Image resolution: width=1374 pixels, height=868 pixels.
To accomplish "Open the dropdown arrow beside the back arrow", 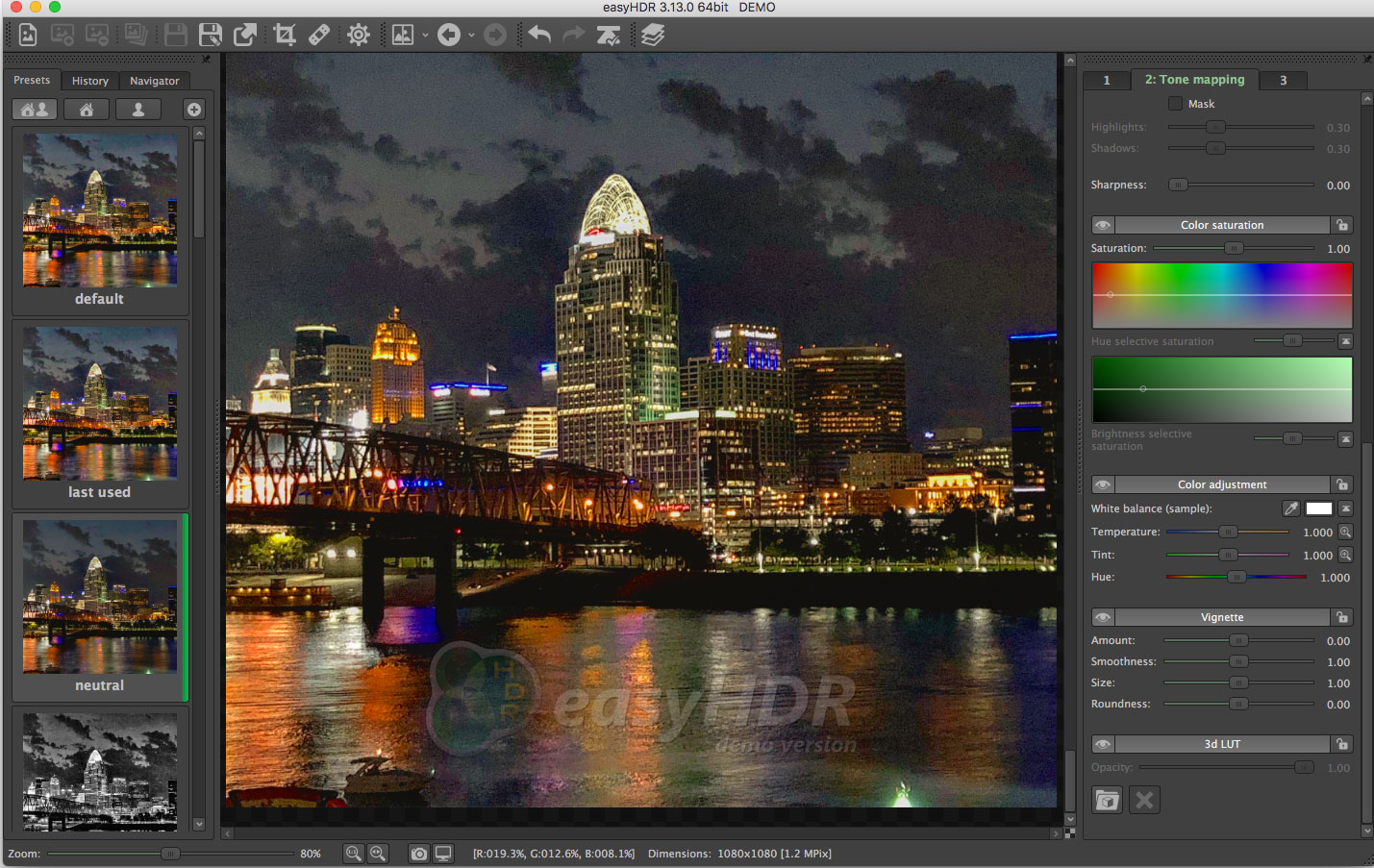I will [x=471, y=37].
